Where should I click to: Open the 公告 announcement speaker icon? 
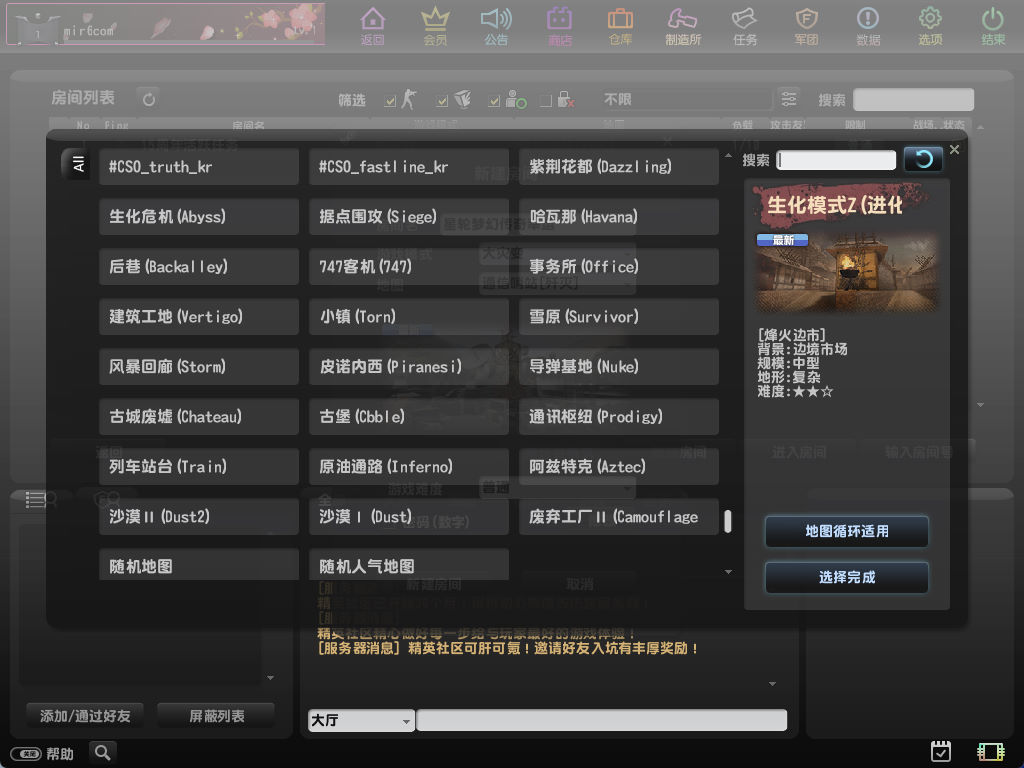[x=496, y=26]
